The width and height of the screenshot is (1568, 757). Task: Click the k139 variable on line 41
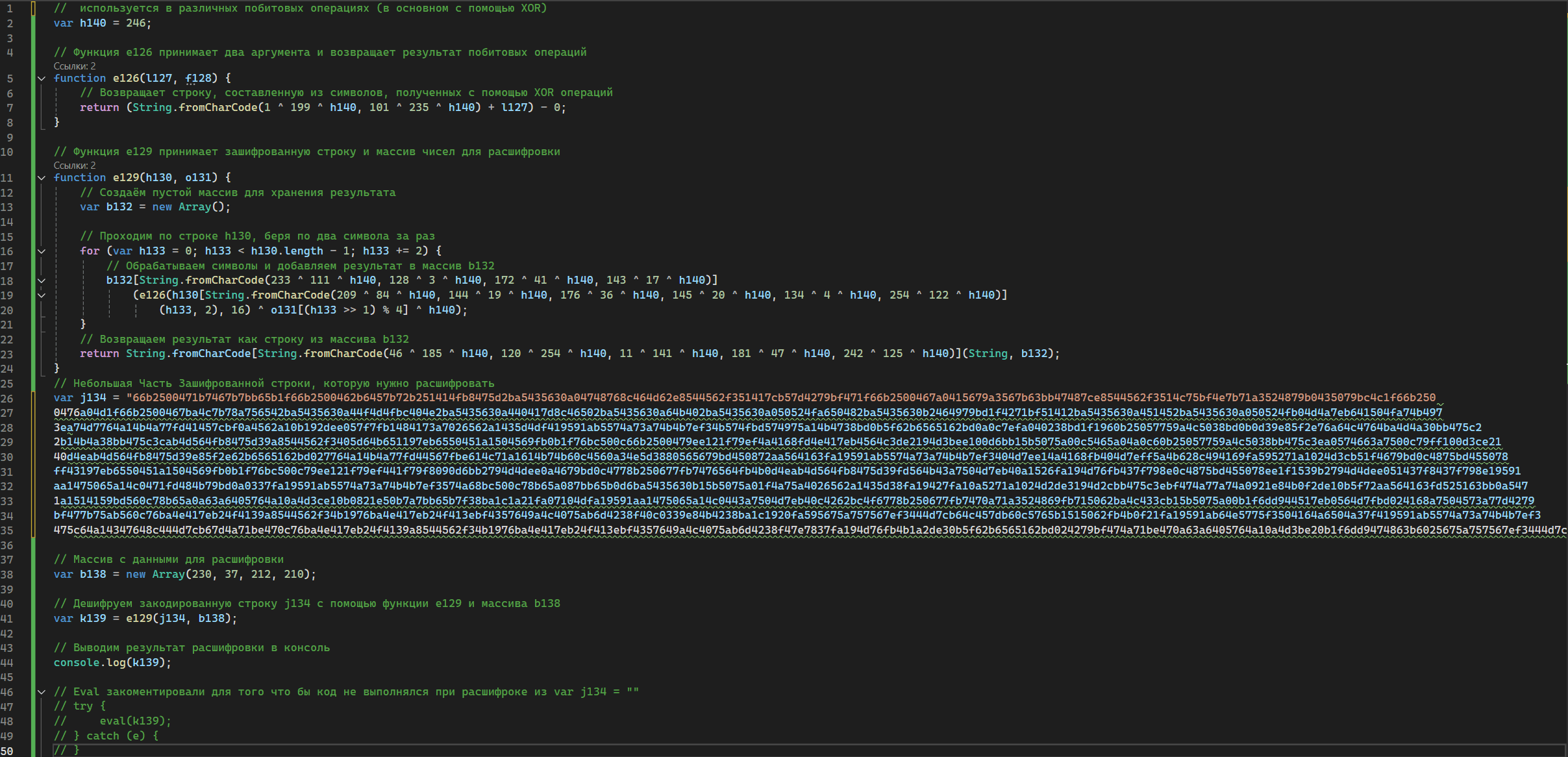point(93,619)
